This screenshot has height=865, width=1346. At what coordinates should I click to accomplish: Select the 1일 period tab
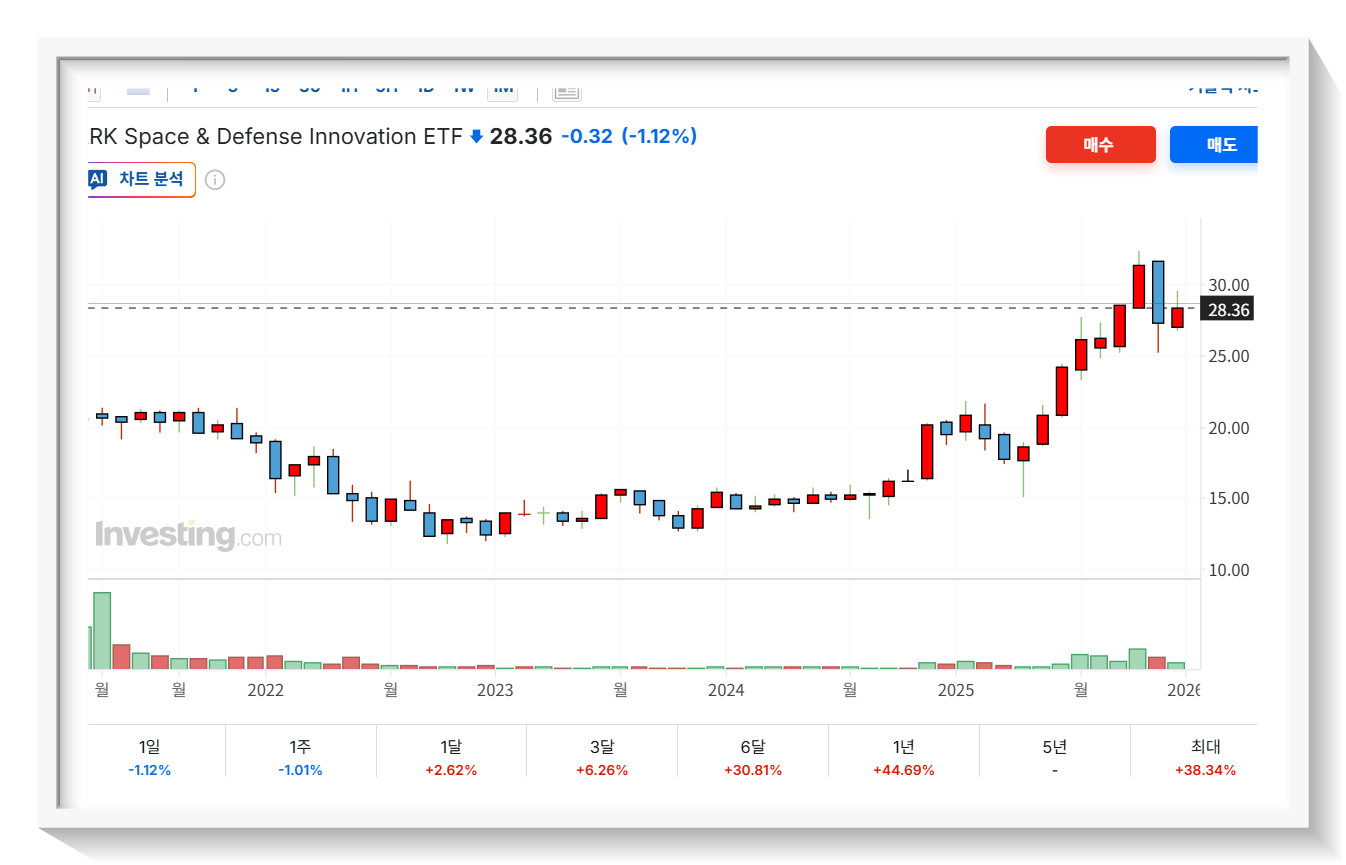[x=149, y=756]
